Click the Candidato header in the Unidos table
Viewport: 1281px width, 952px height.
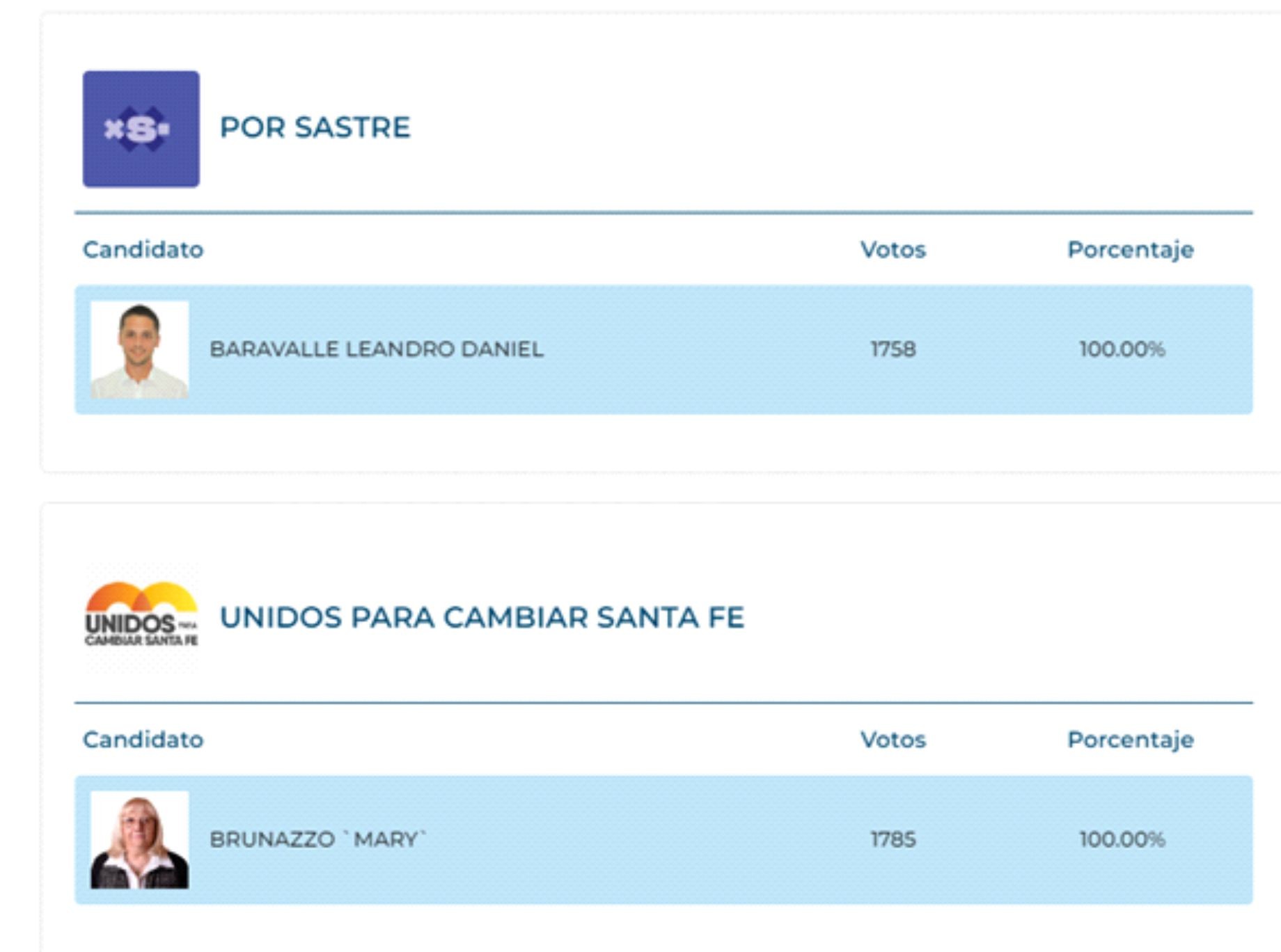(143, 740)
